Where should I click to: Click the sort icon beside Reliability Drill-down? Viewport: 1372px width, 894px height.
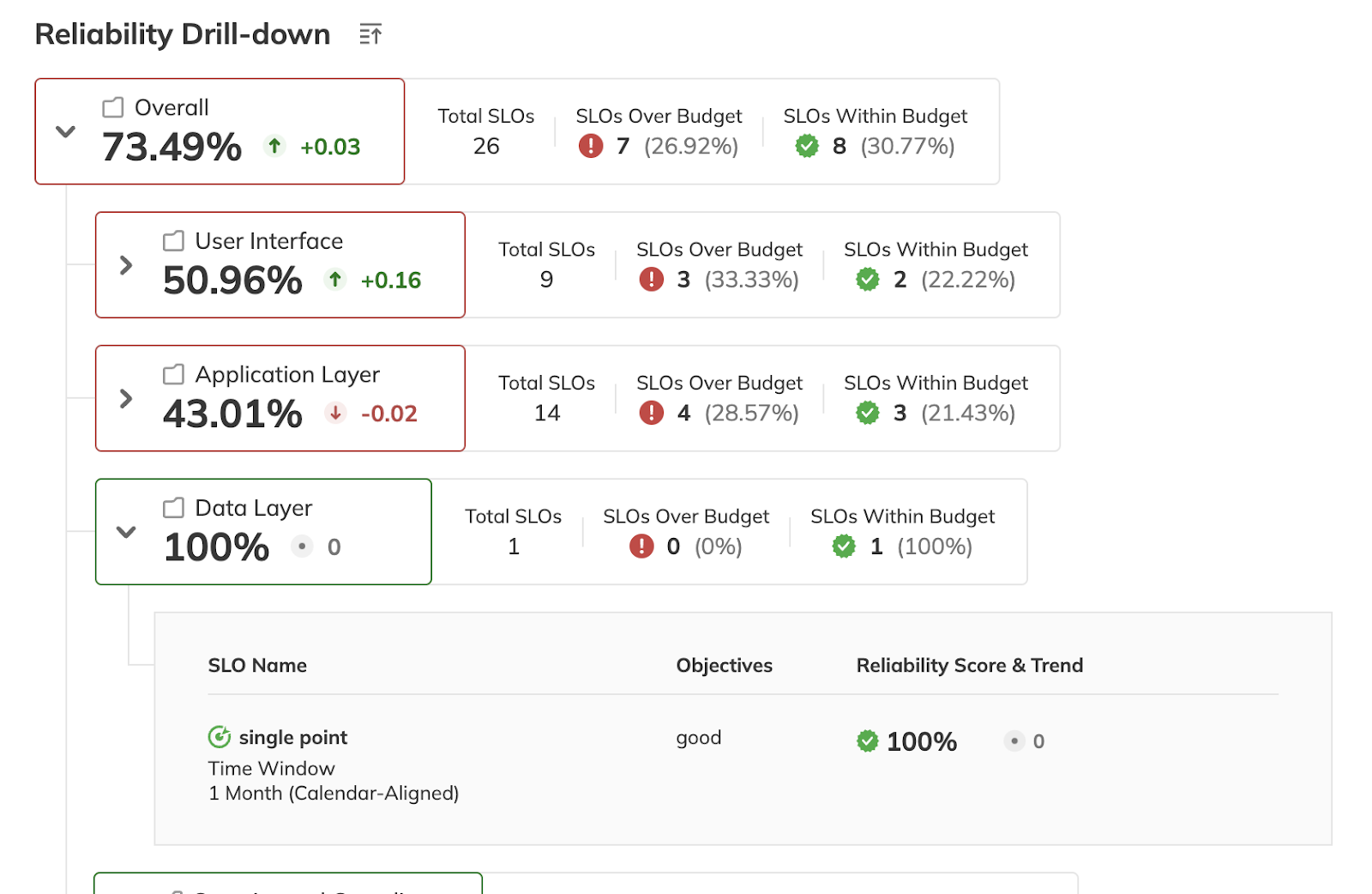click(370, 35)
